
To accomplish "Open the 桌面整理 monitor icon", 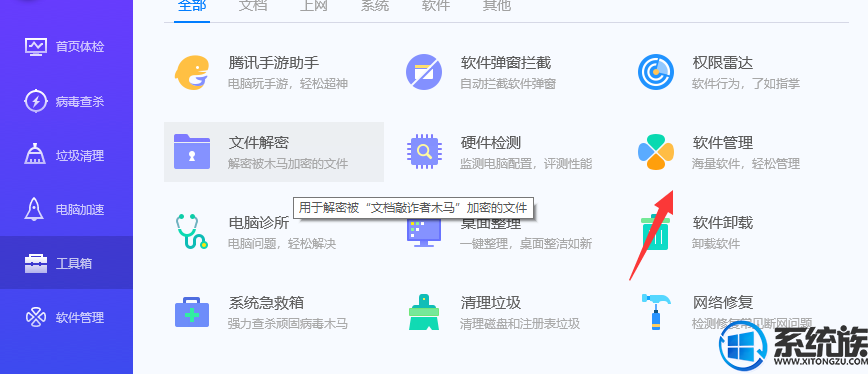I will pyautogui.click(x=424, y=233).
